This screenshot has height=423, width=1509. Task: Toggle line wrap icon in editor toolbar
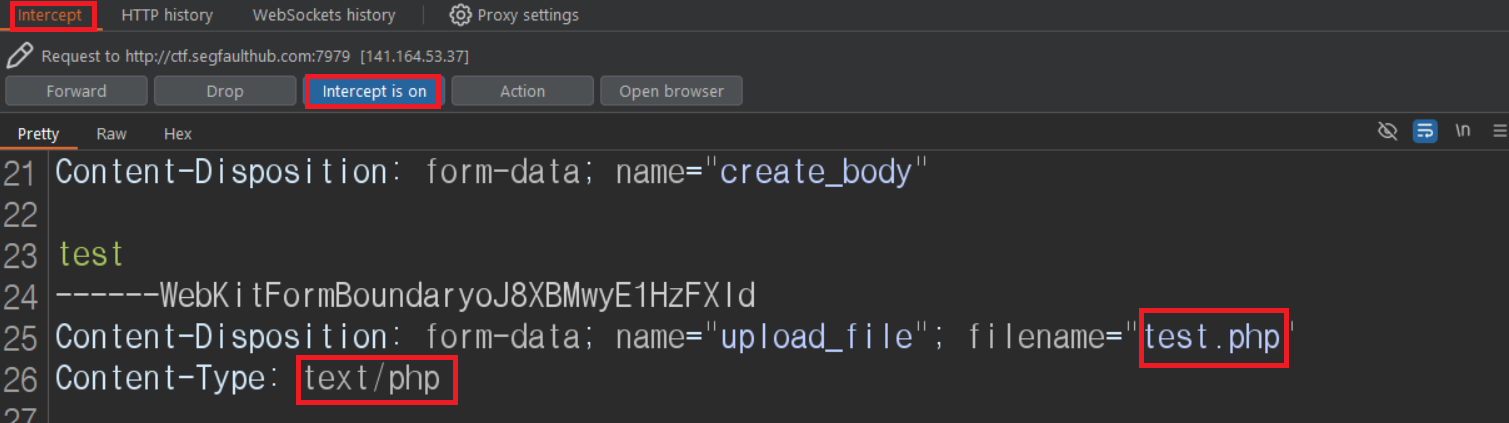tap(1424, 131)
